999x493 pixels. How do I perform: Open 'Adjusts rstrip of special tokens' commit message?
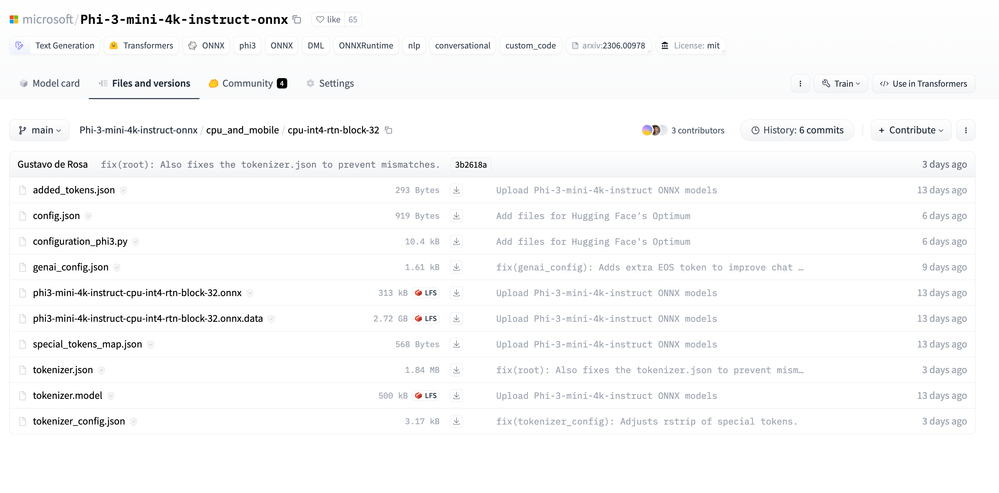tap(647, 422)
